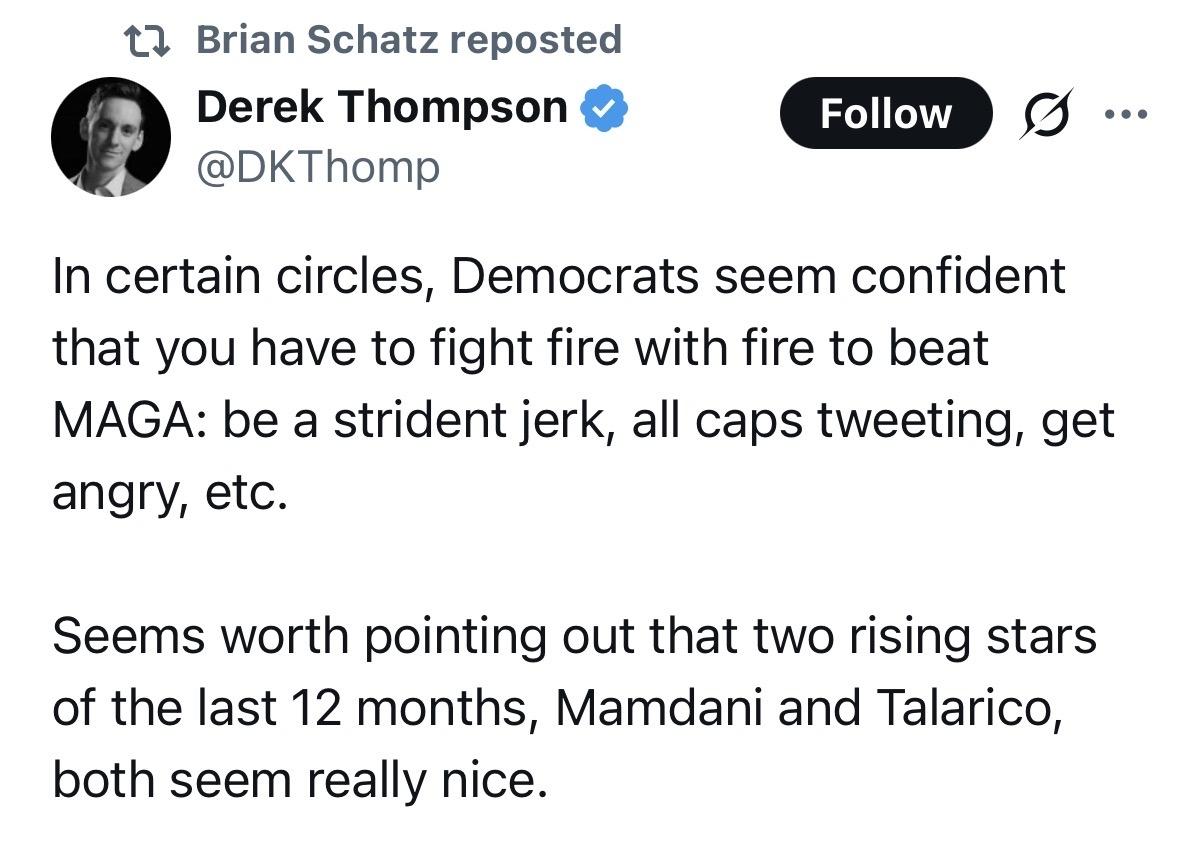Click the name "Talarico" in the tweet
The image size is (1200, 846).
(965, 708)
